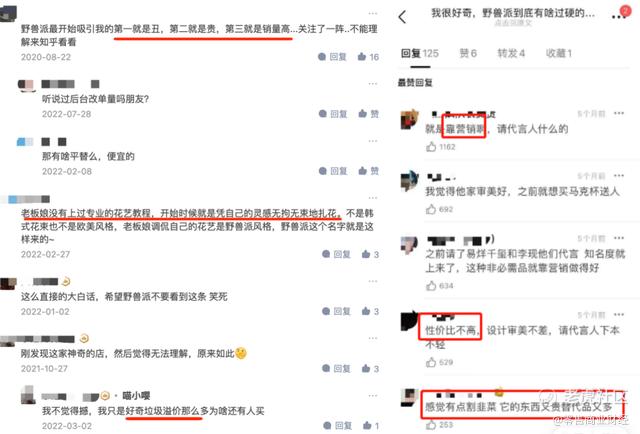Open the 收藏 1 tab
This screenshot has width=640, height=434.
[559, 53]
